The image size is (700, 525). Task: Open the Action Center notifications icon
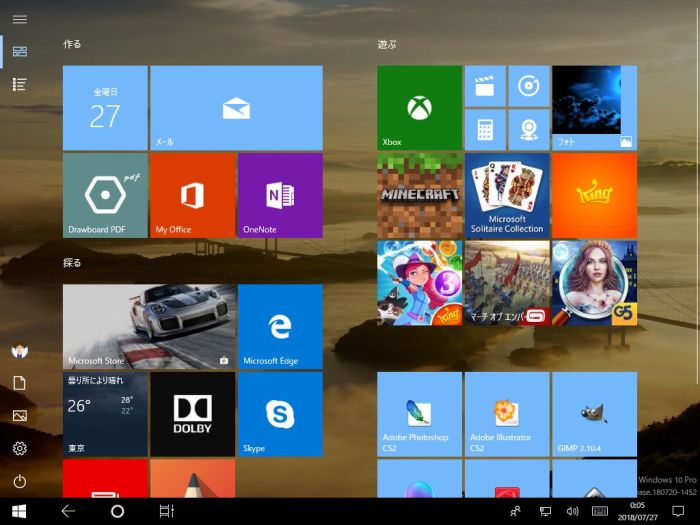677,511
